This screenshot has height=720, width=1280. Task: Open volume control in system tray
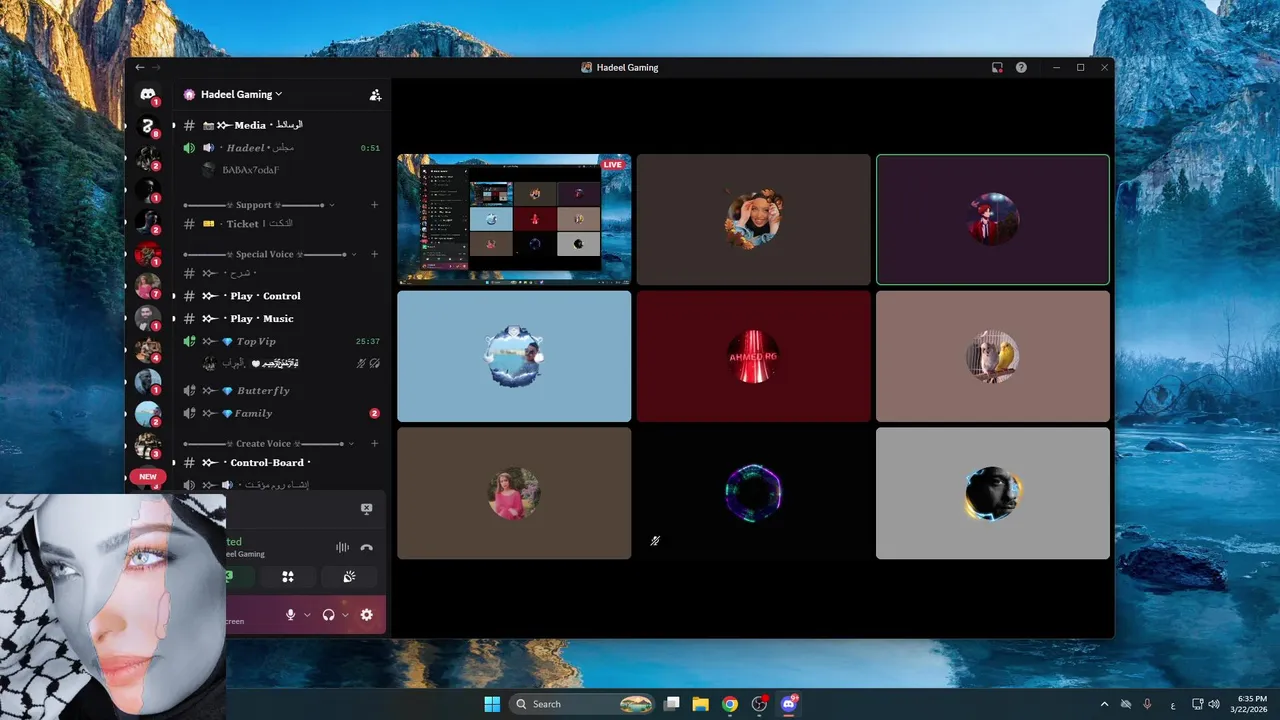tap(1213, 704)
